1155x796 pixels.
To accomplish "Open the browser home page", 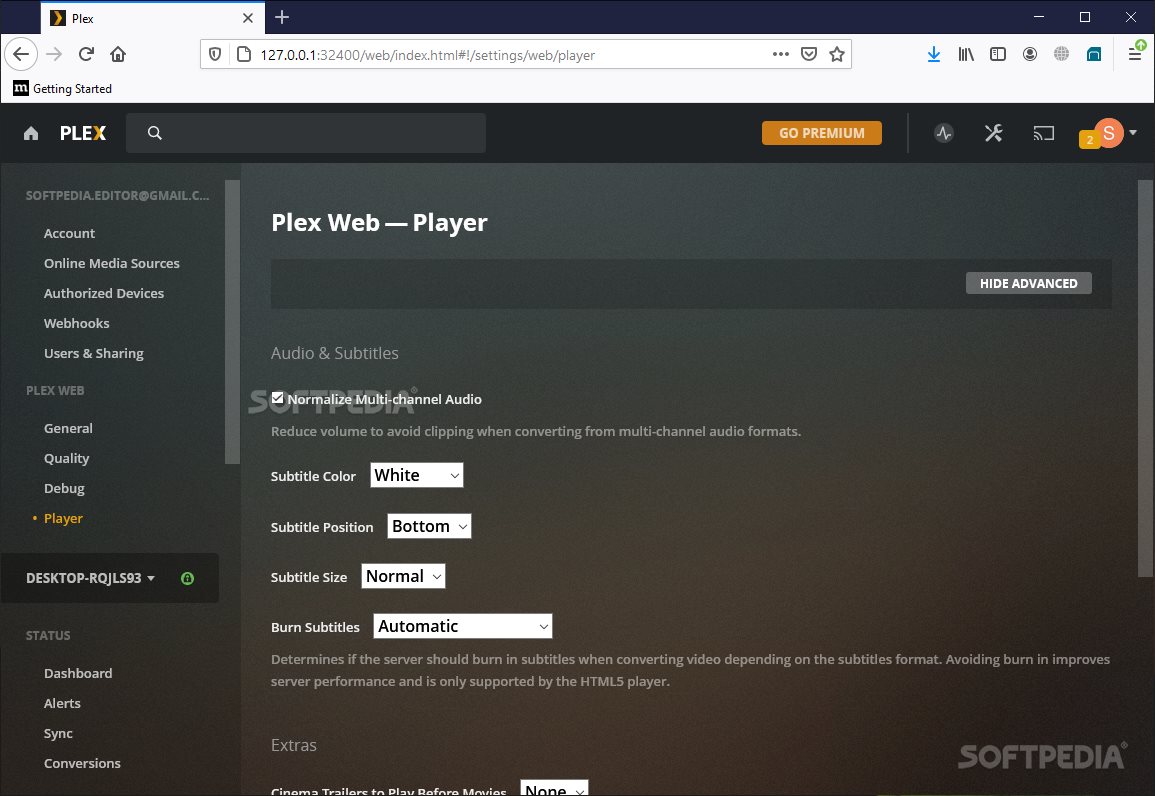I will pyautogui.click(x=118, y=54).
